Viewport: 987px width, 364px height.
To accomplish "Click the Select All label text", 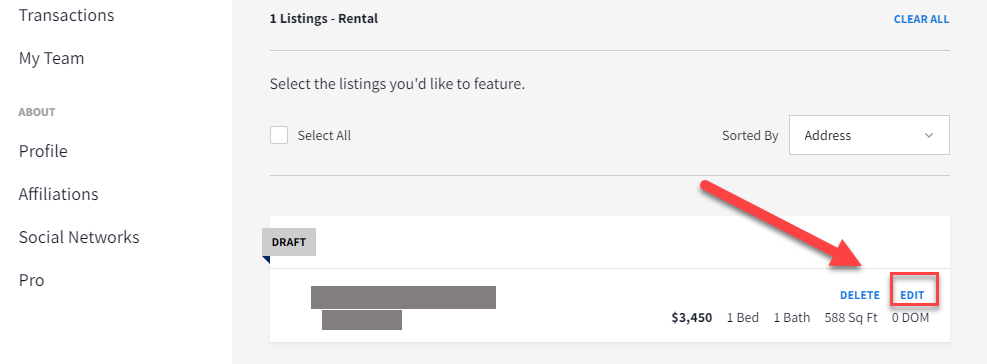I will 324,135.
